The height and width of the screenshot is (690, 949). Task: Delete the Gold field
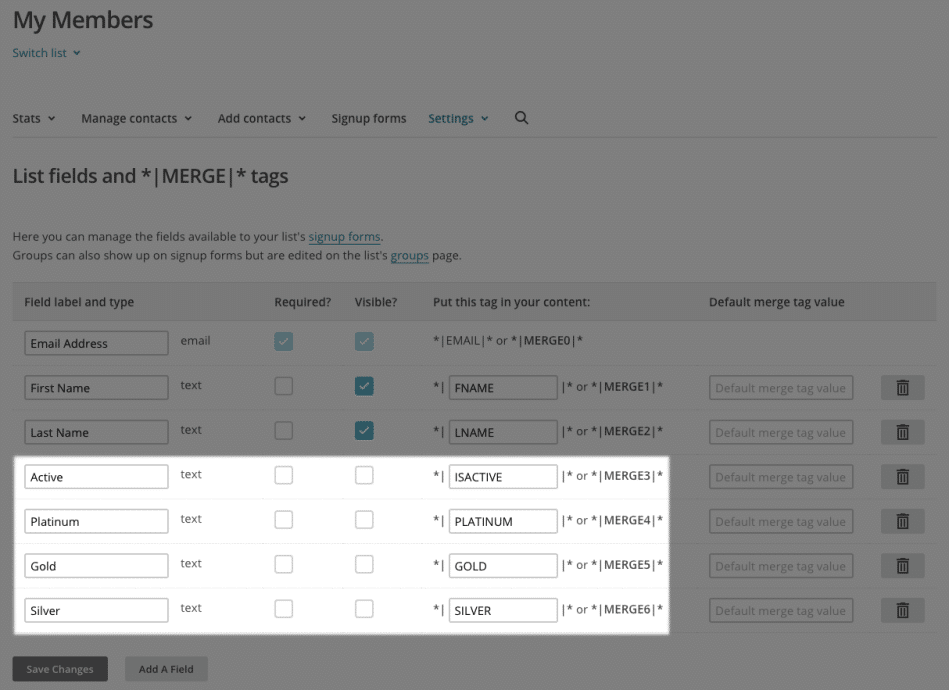tap(902, 565)
